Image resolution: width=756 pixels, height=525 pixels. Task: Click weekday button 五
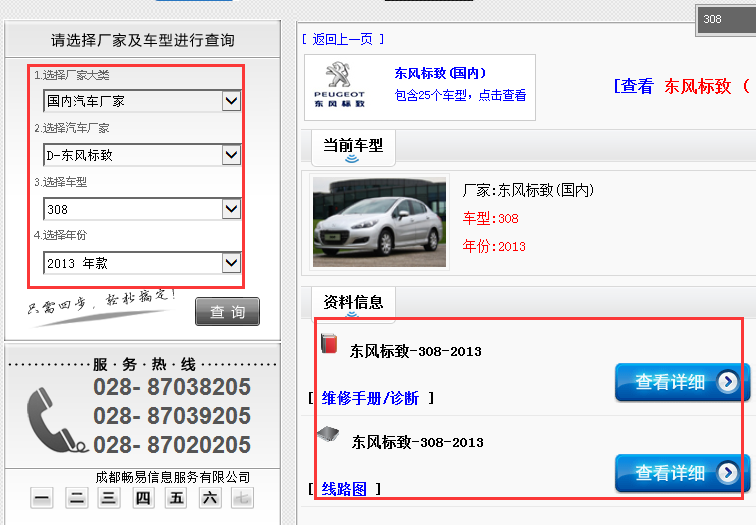(x=176, y=498)
